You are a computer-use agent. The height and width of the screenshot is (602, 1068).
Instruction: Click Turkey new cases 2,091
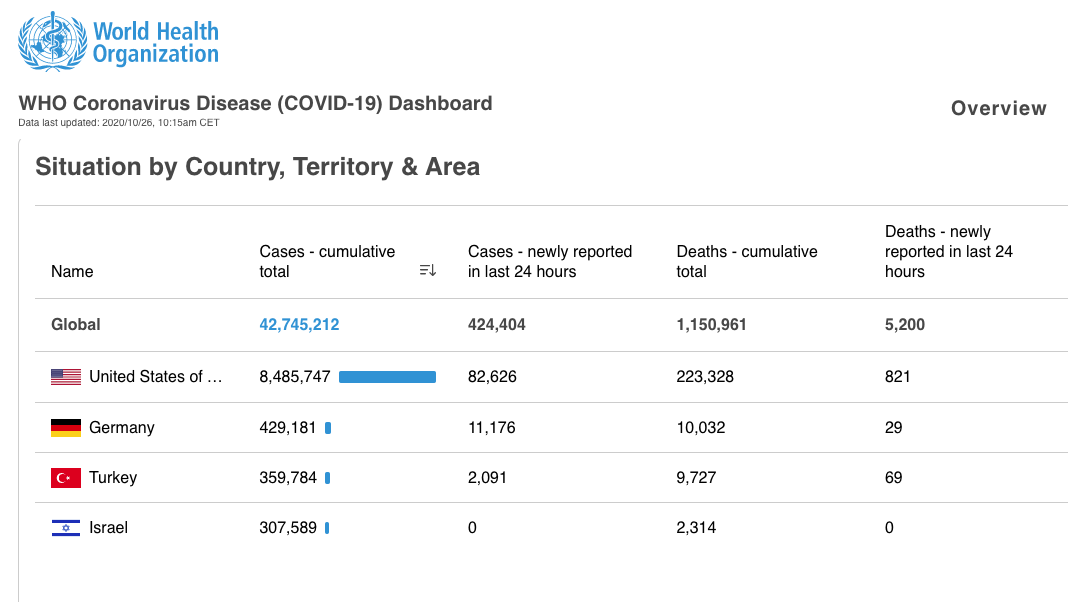pos(487,478)
